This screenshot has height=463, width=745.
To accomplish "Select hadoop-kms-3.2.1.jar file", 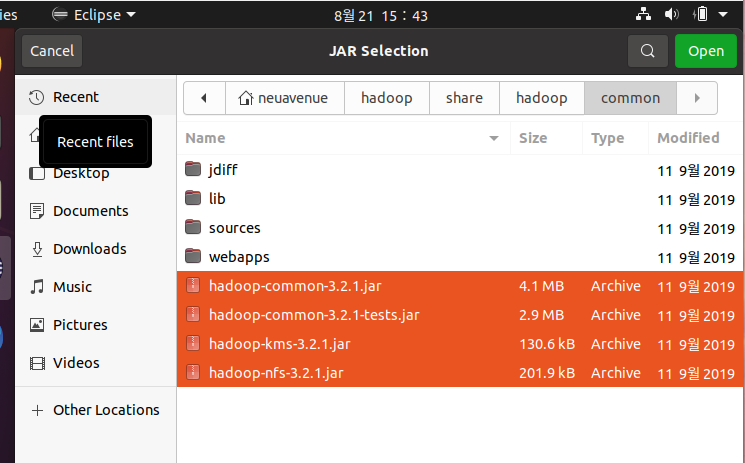I will 460,344.
